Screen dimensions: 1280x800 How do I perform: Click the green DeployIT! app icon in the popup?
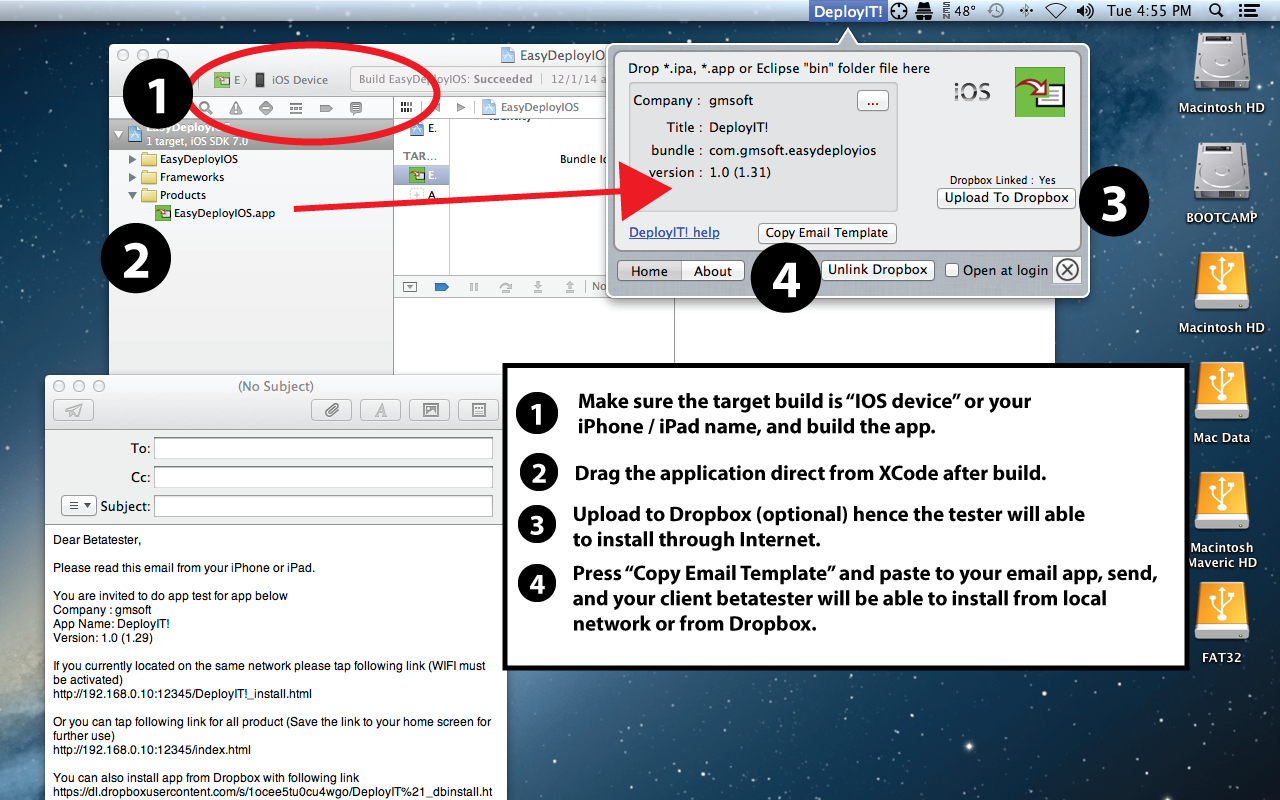coord(1040,92)
